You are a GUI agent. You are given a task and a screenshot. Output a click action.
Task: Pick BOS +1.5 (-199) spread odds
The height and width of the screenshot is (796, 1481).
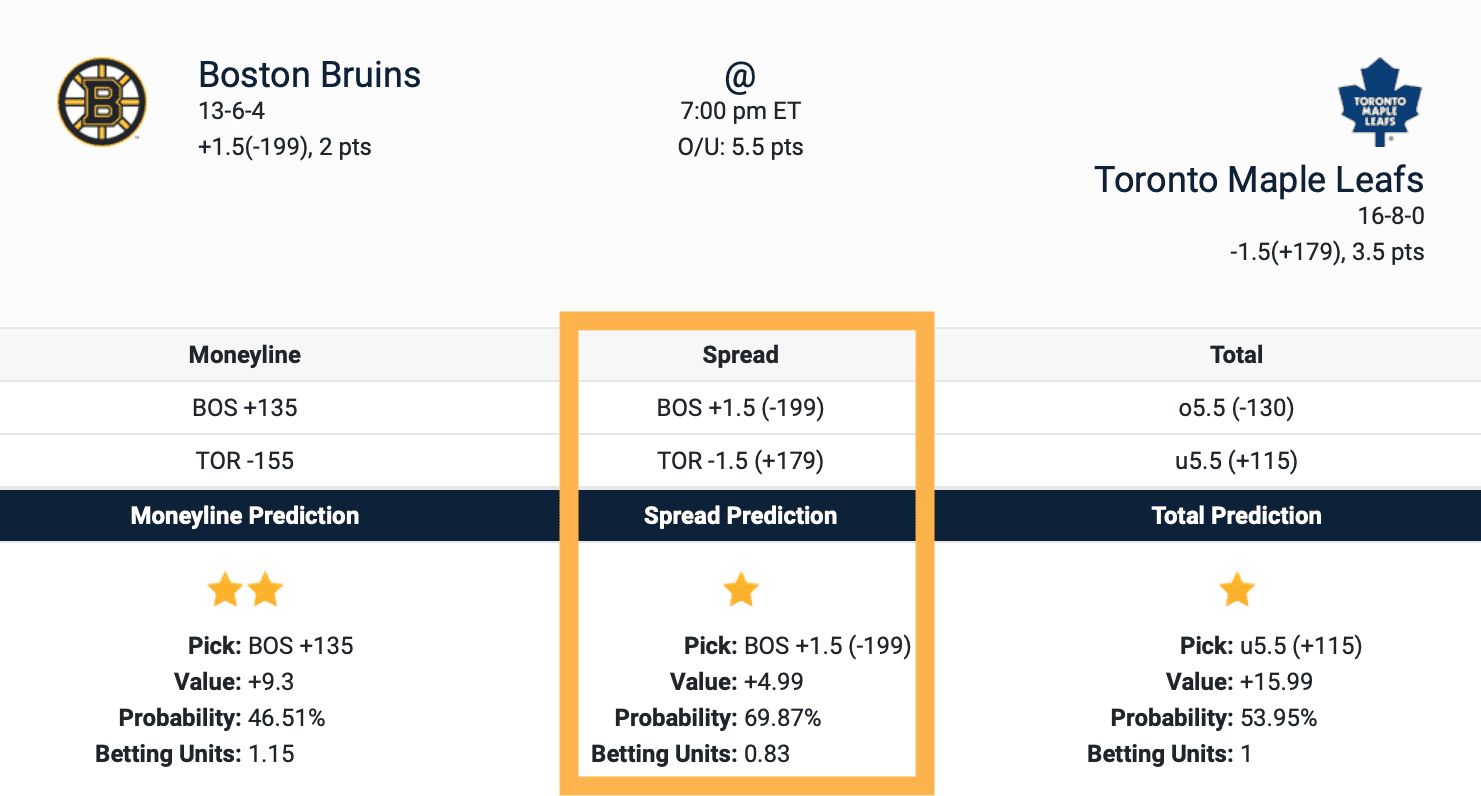point(740,408)
